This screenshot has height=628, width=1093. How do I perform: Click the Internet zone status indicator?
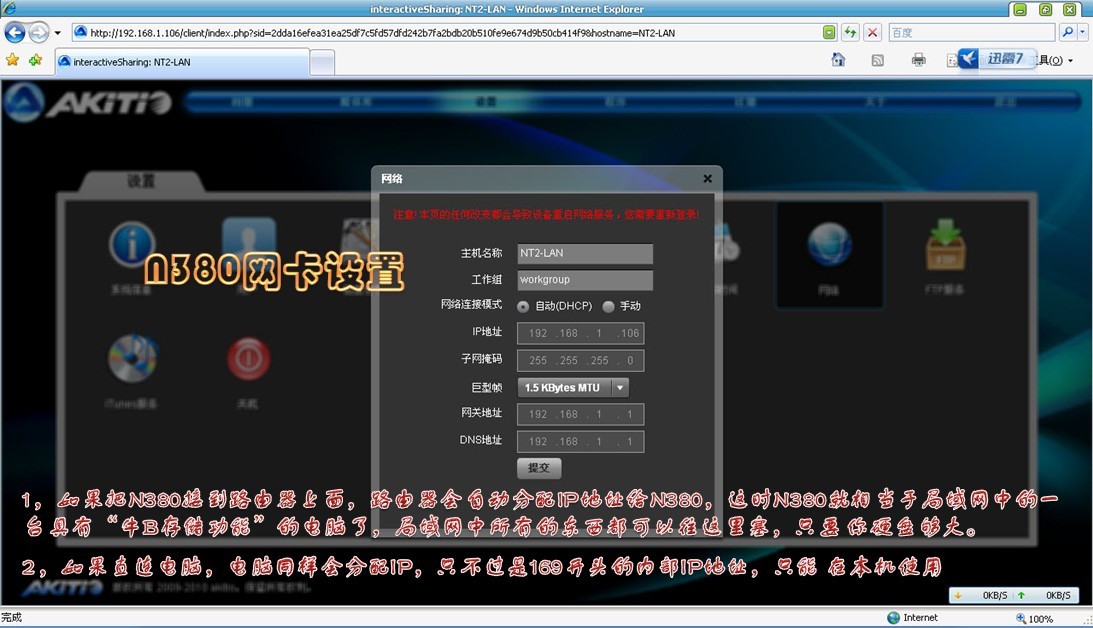pyautogui.click(x=912, y=618)
